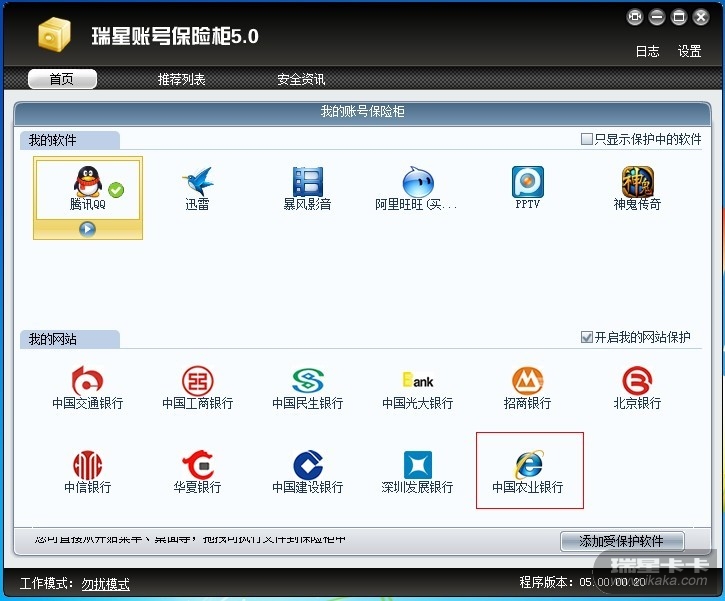
Task: Click the compact-mode window button at top right
Action: tap(635, 18)
